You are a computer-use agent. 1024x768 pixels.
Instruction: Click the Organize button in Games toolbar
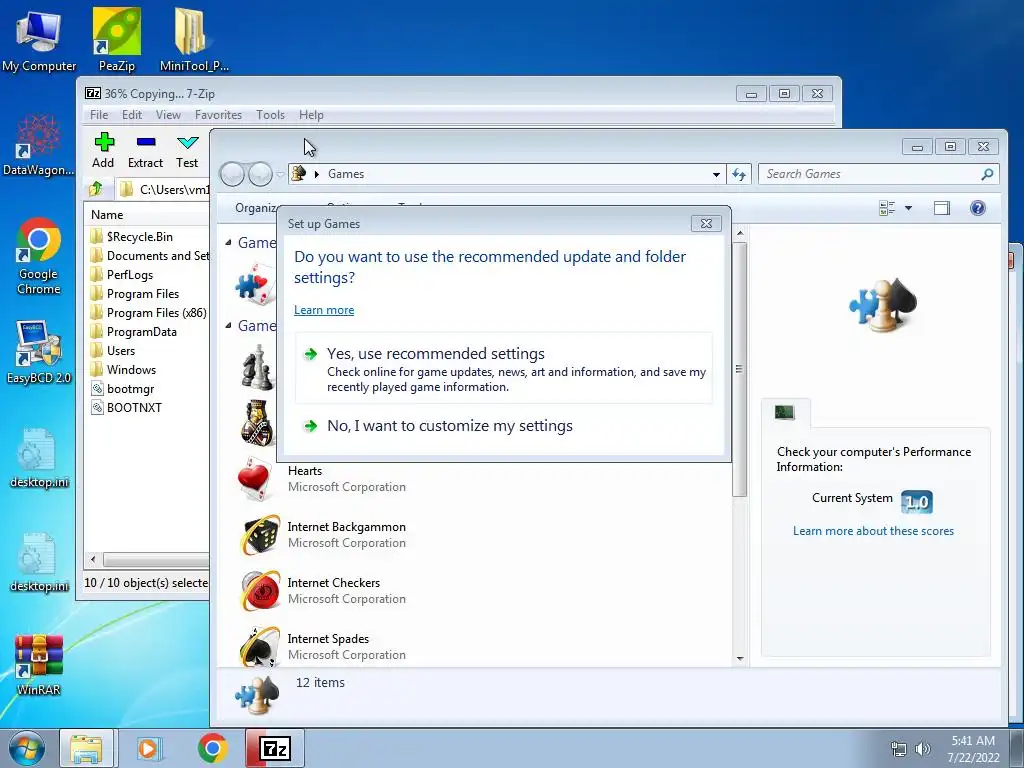(x=256, y=208)
